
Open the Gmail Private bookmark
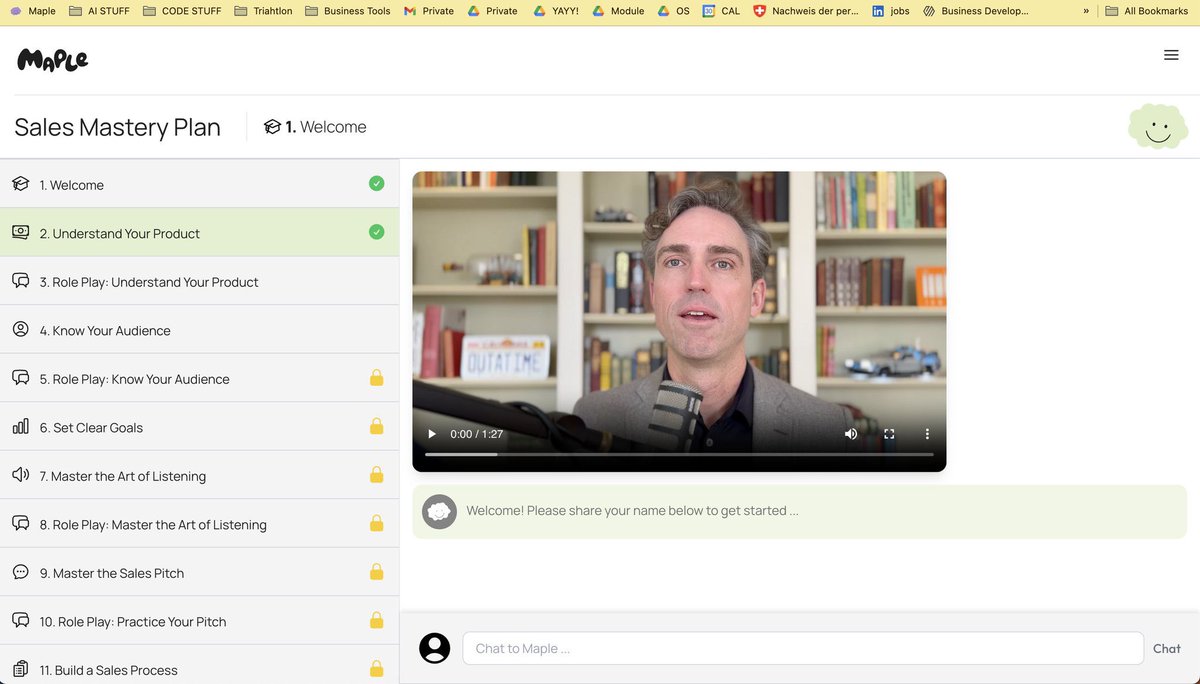coord(429,11)
